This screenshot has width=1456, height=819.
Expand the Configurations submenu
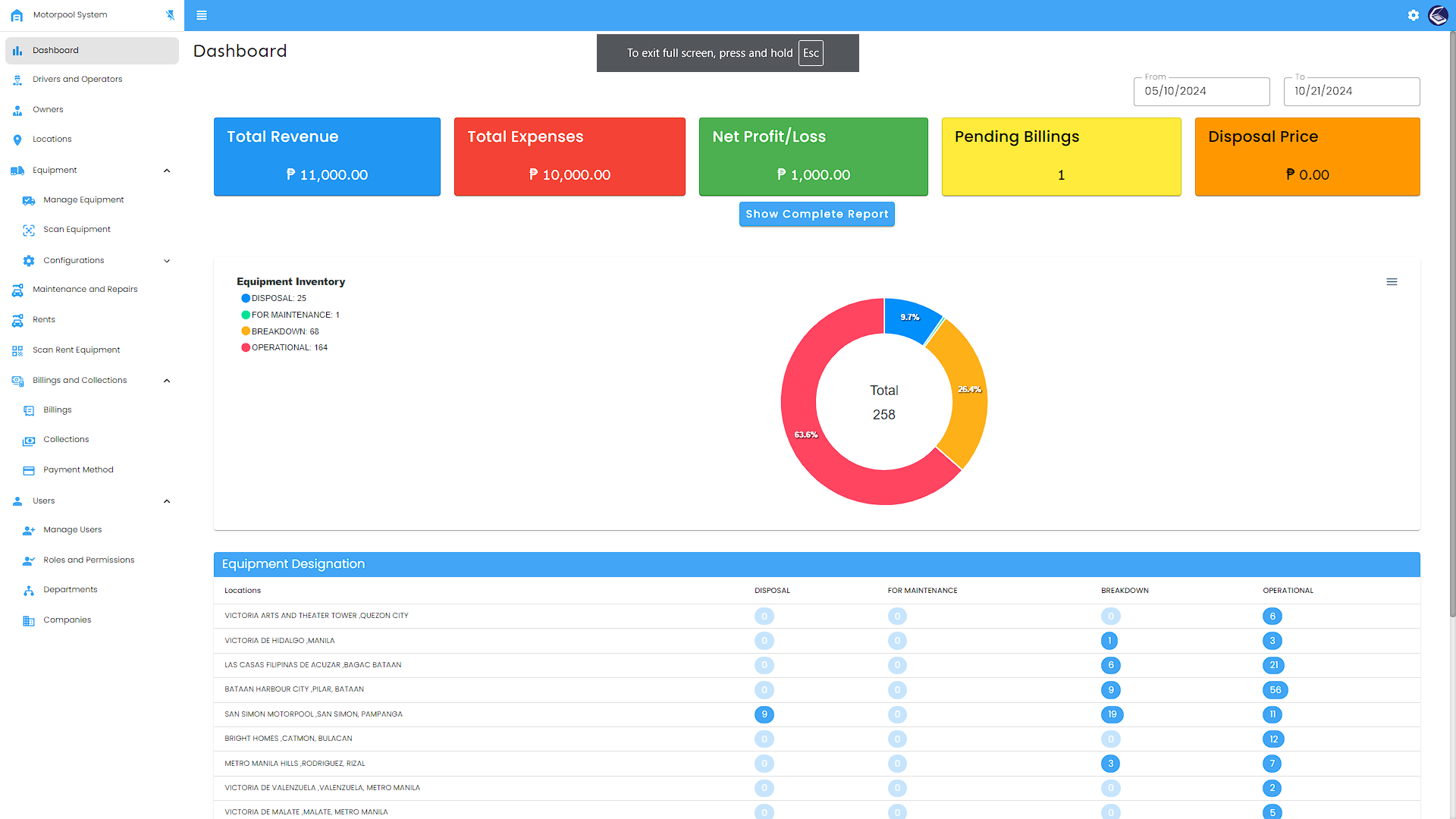pos(167,261)
